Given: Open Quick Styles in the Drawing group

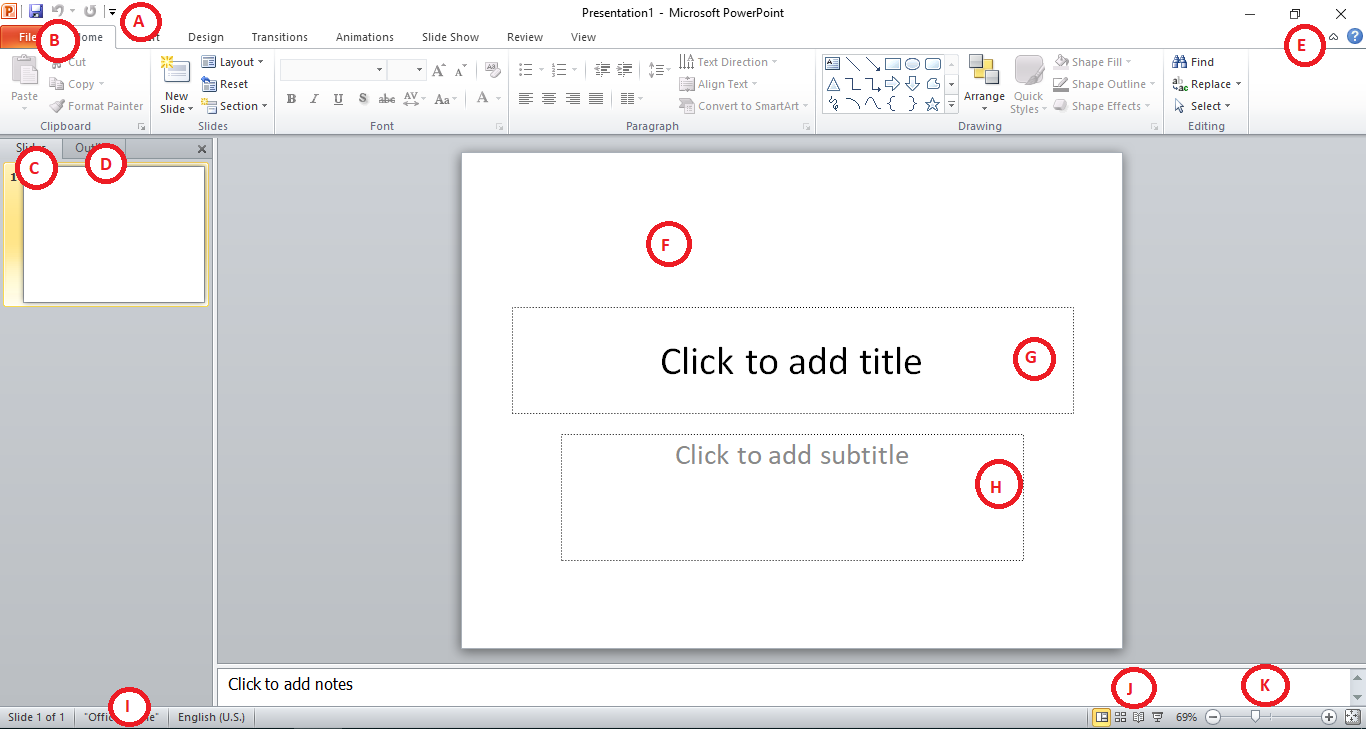Looking at the screenshot, I should pos(1028,84).
